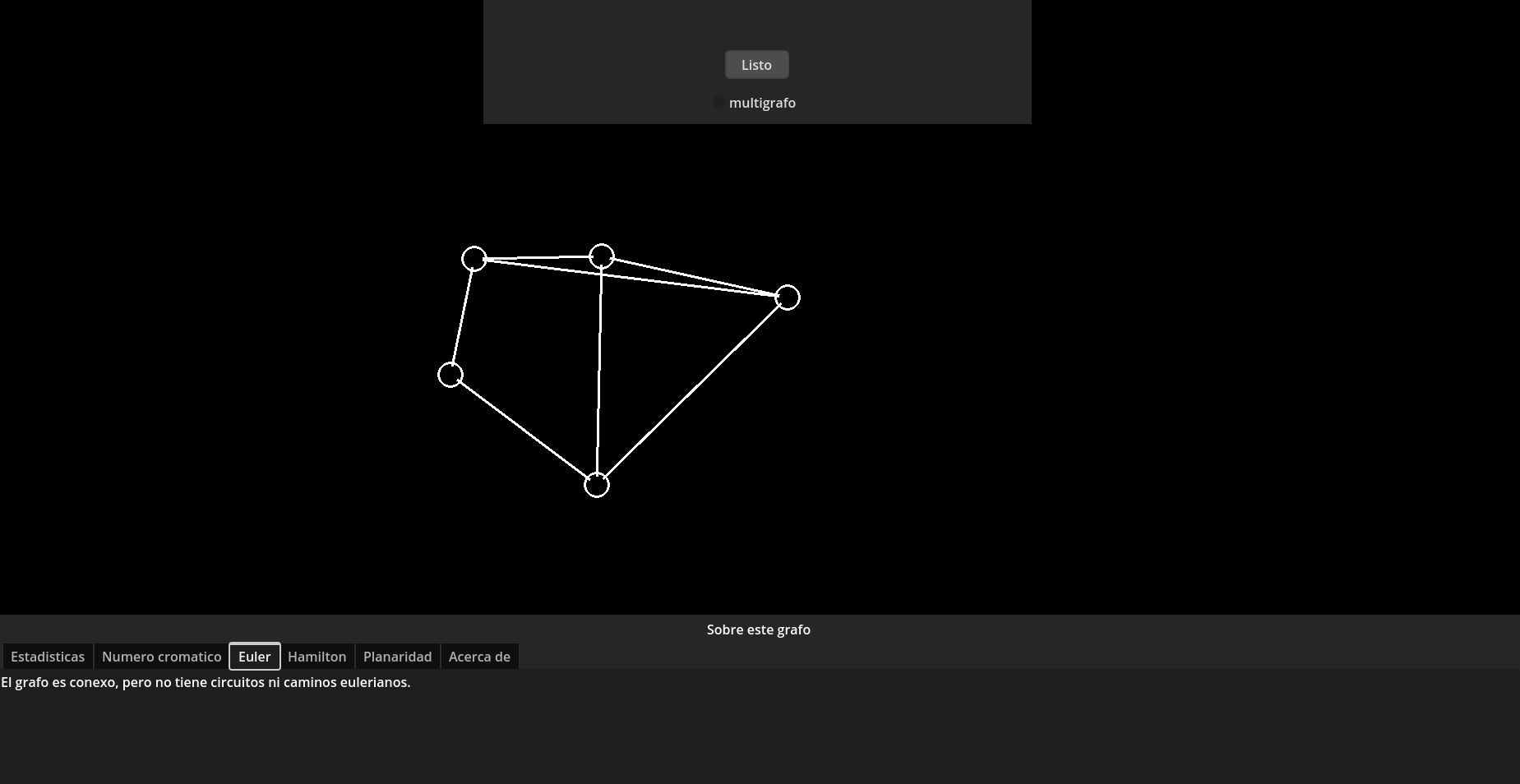Open the Hamilton tab
Screen dimensions: 1520x784
pyautogui.click(x=316, y=656)
